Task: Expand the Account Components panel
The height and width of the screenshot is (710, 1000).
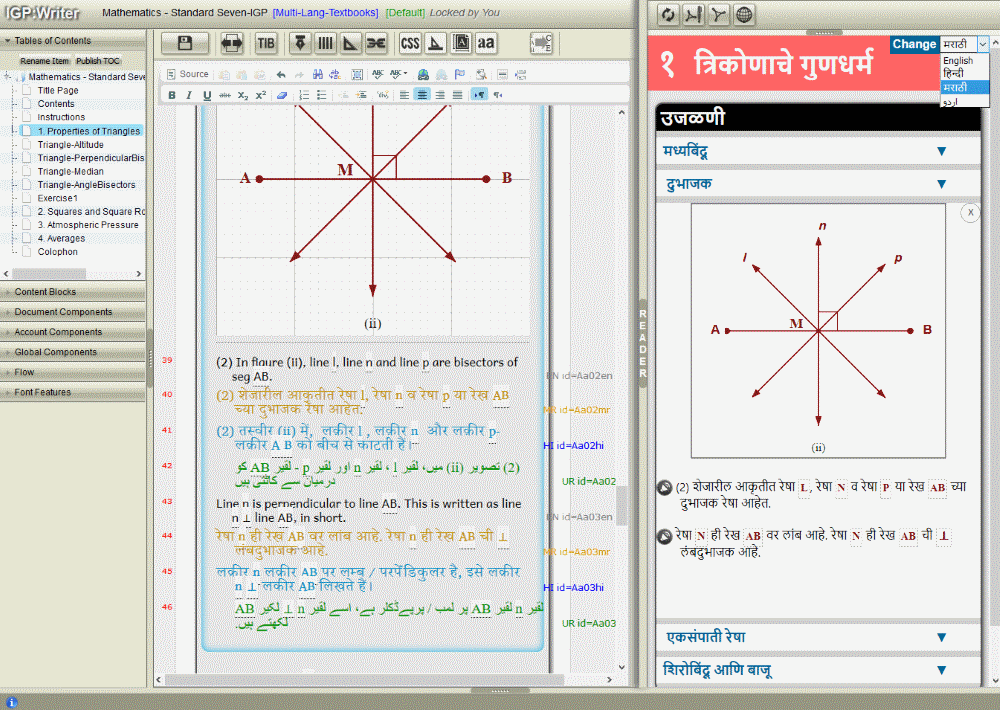Action: click(73, 332)
